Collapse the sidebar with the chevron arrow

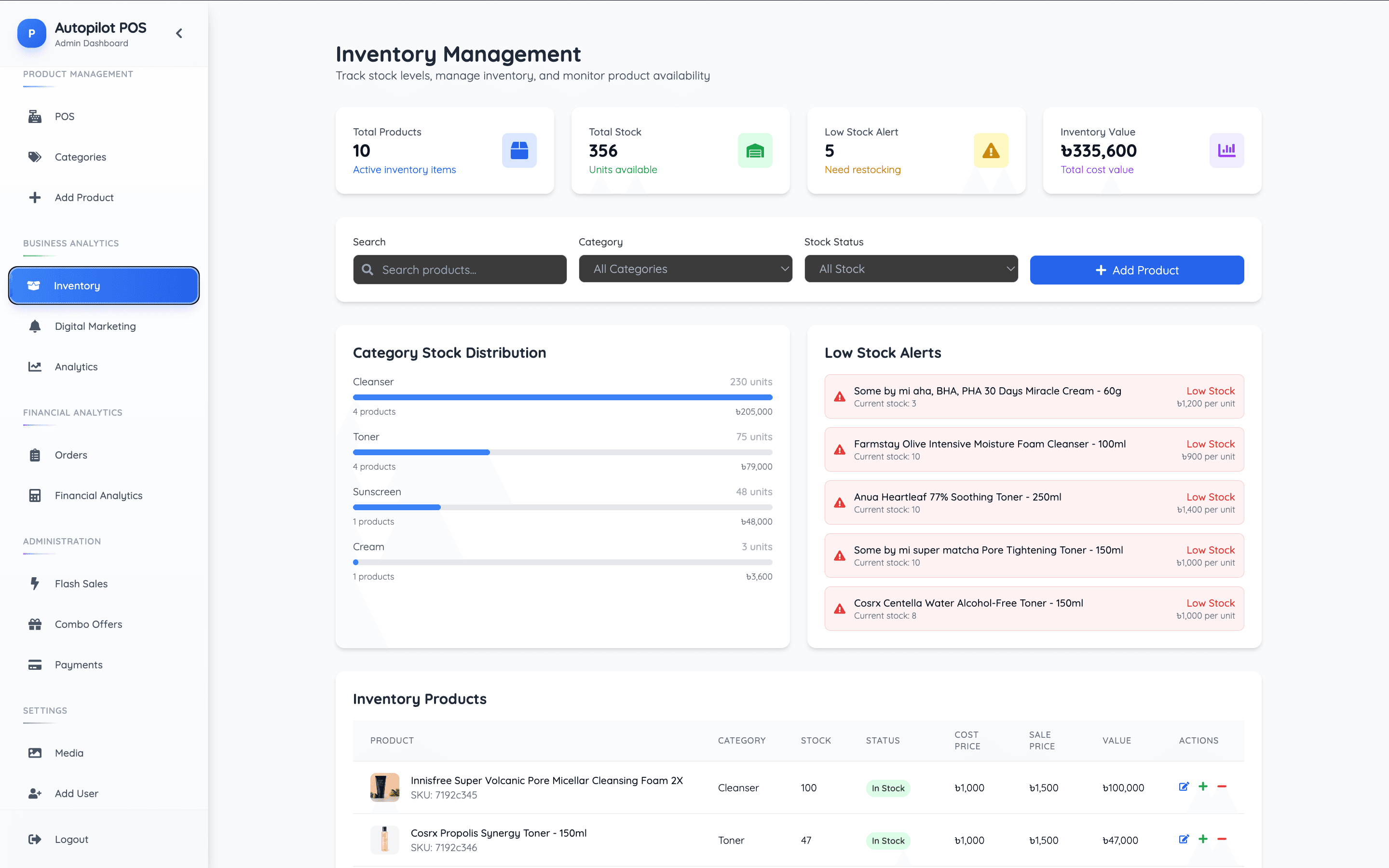click(x=179, y=33)
